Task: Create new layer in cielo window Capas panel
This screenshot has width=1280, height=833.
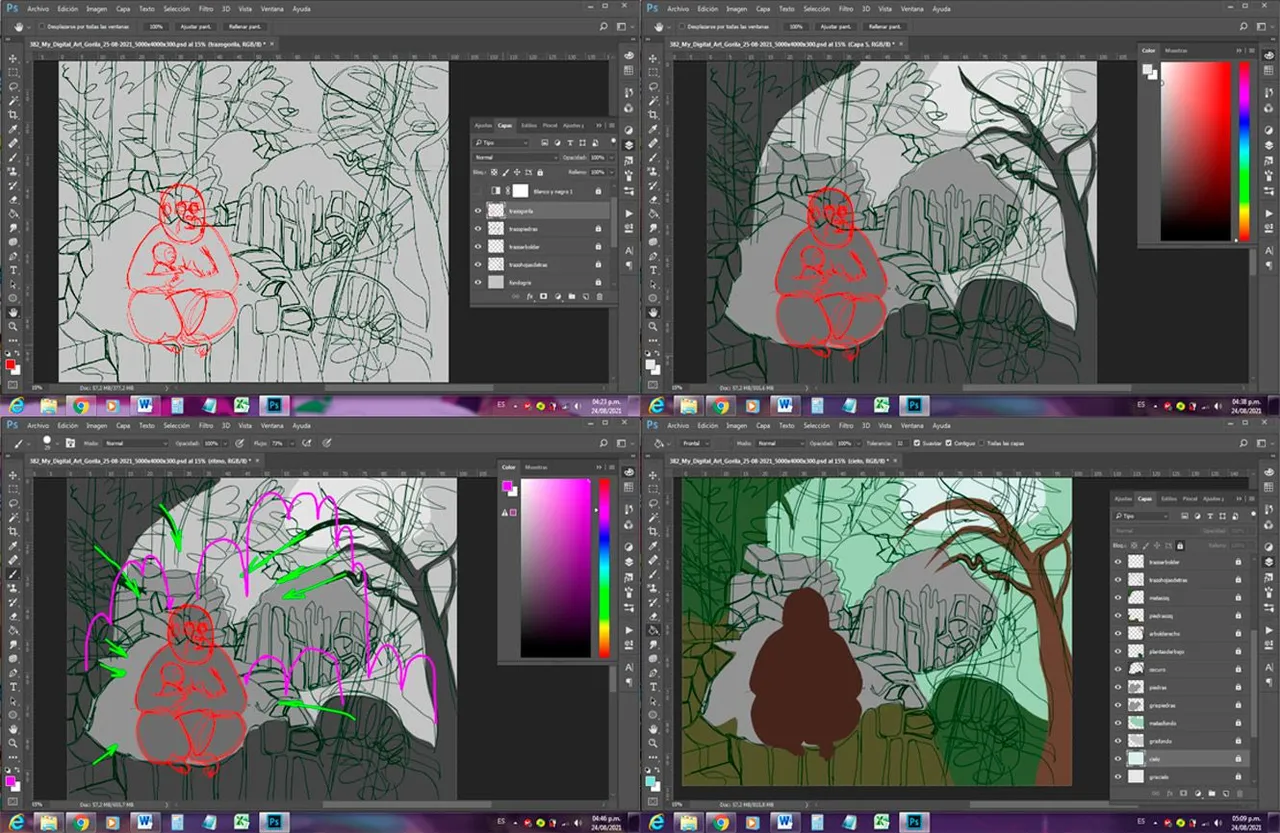Action: [1225, 793]
